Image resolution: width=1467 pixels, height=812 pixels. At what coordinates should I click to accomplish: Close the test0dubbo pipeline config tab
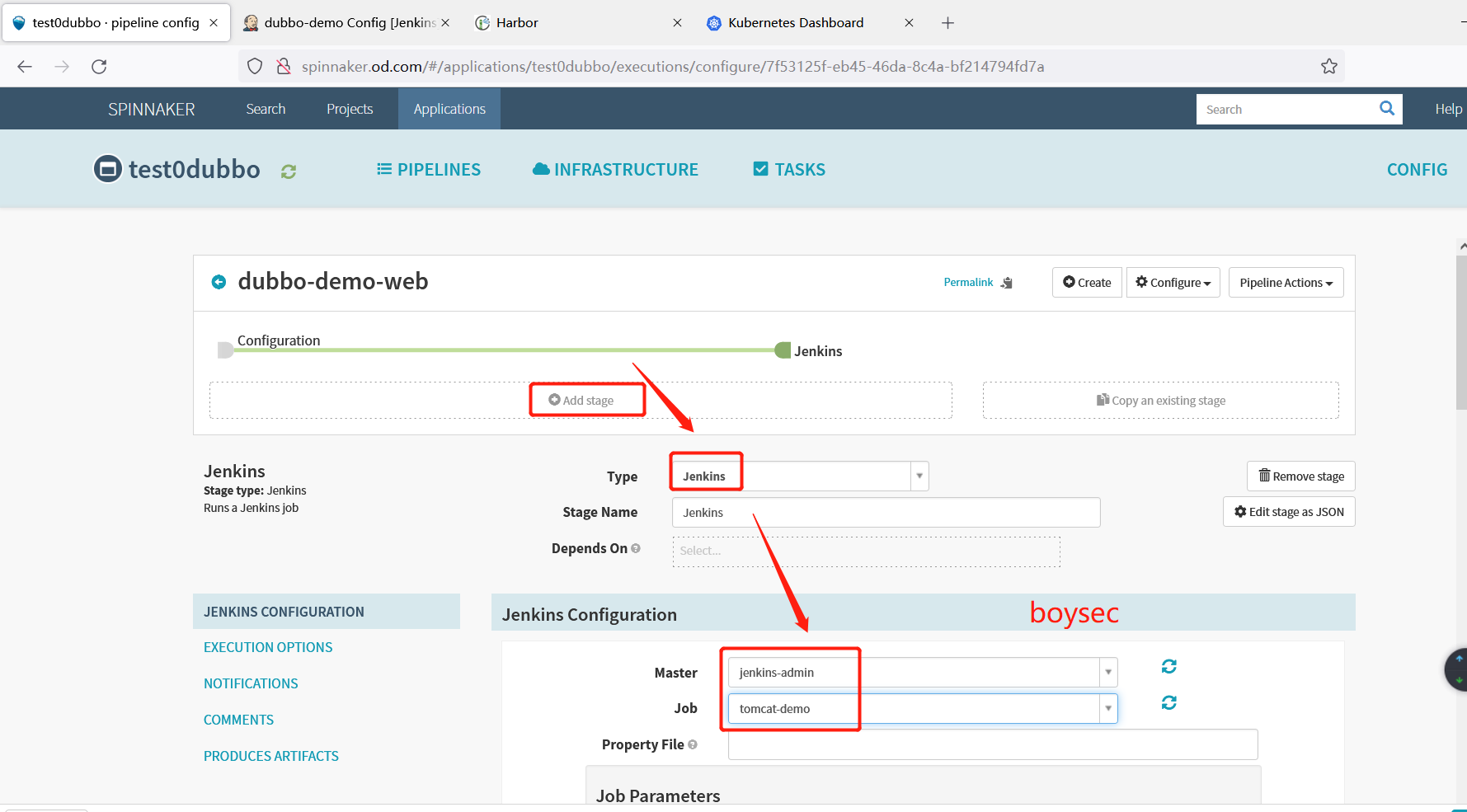tap(214, 23)
